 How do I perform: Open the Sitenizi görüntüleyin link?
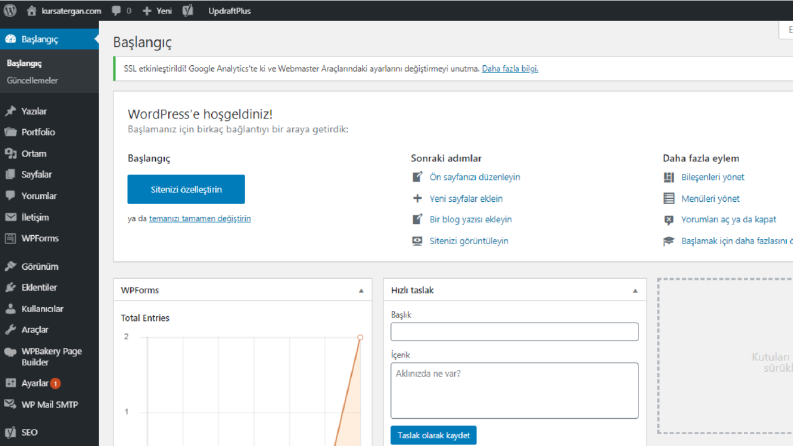(469, 241)
